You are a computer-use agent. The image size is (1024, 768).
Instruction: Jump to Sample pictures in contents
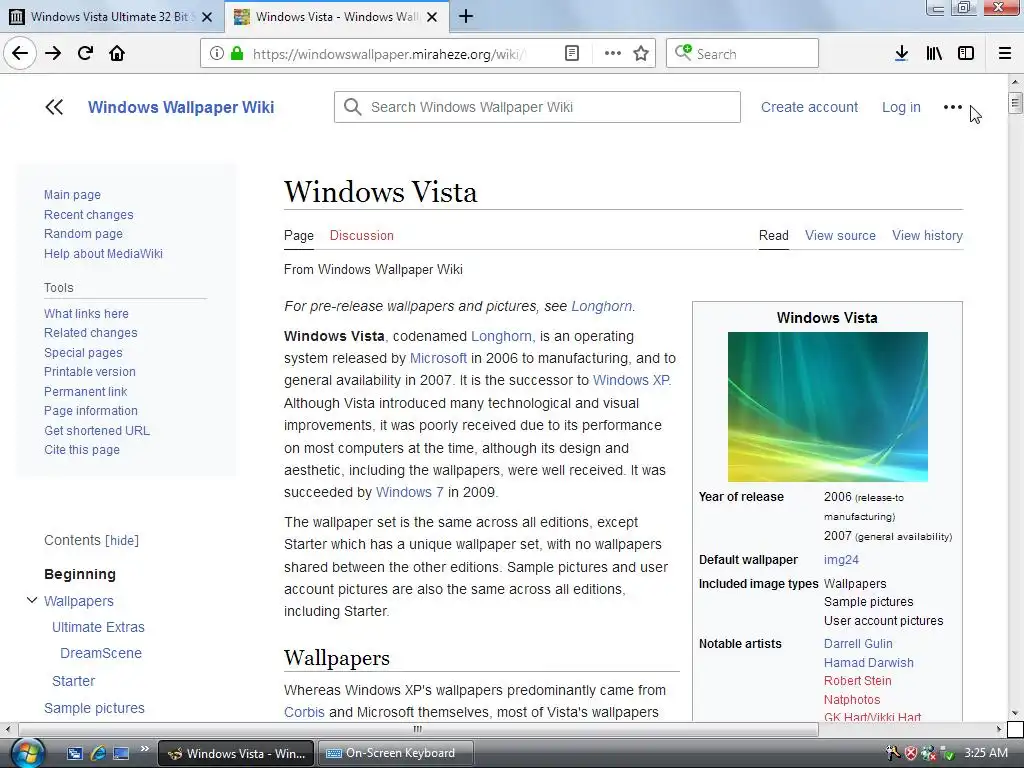pos(94,708)
